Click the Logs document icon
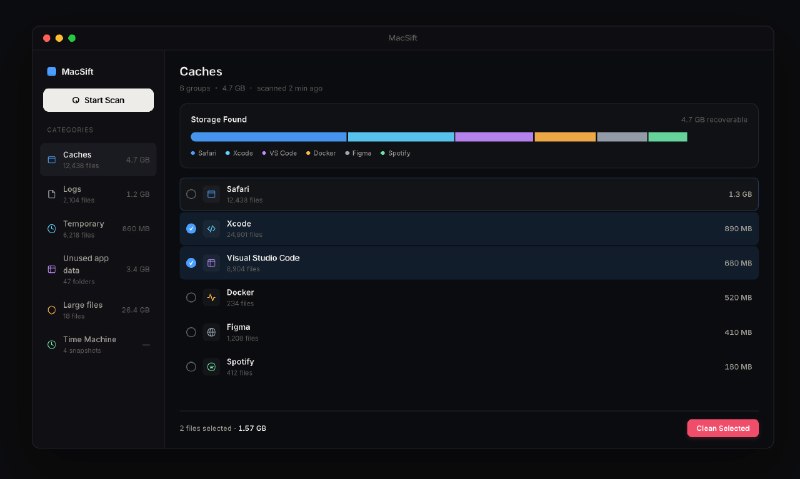800x479 pixels. click(x=52, y=194)
